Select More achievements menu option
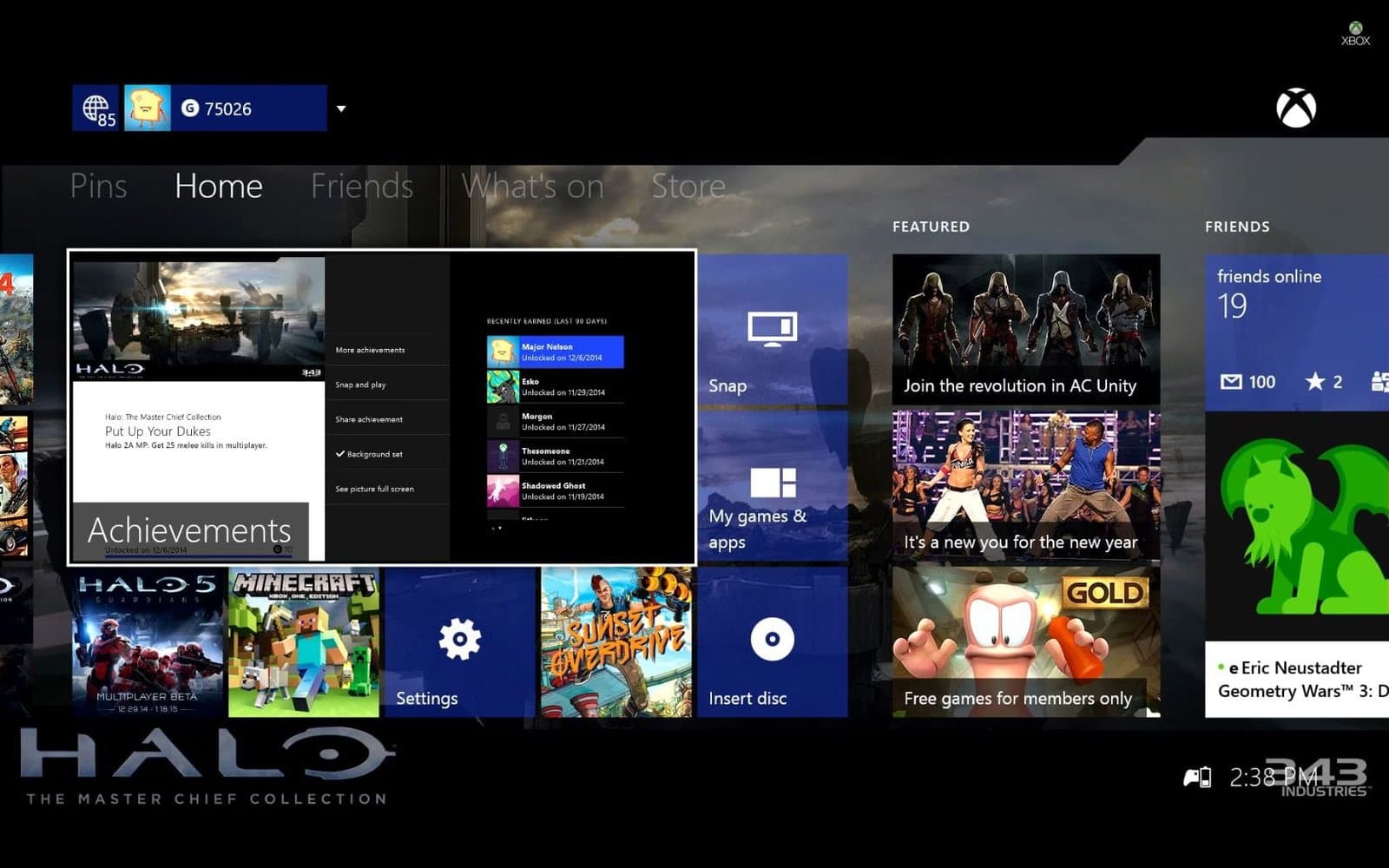The width and height of the screenshot is (1389, 868). pyautogui.click(x=387, y=350)
